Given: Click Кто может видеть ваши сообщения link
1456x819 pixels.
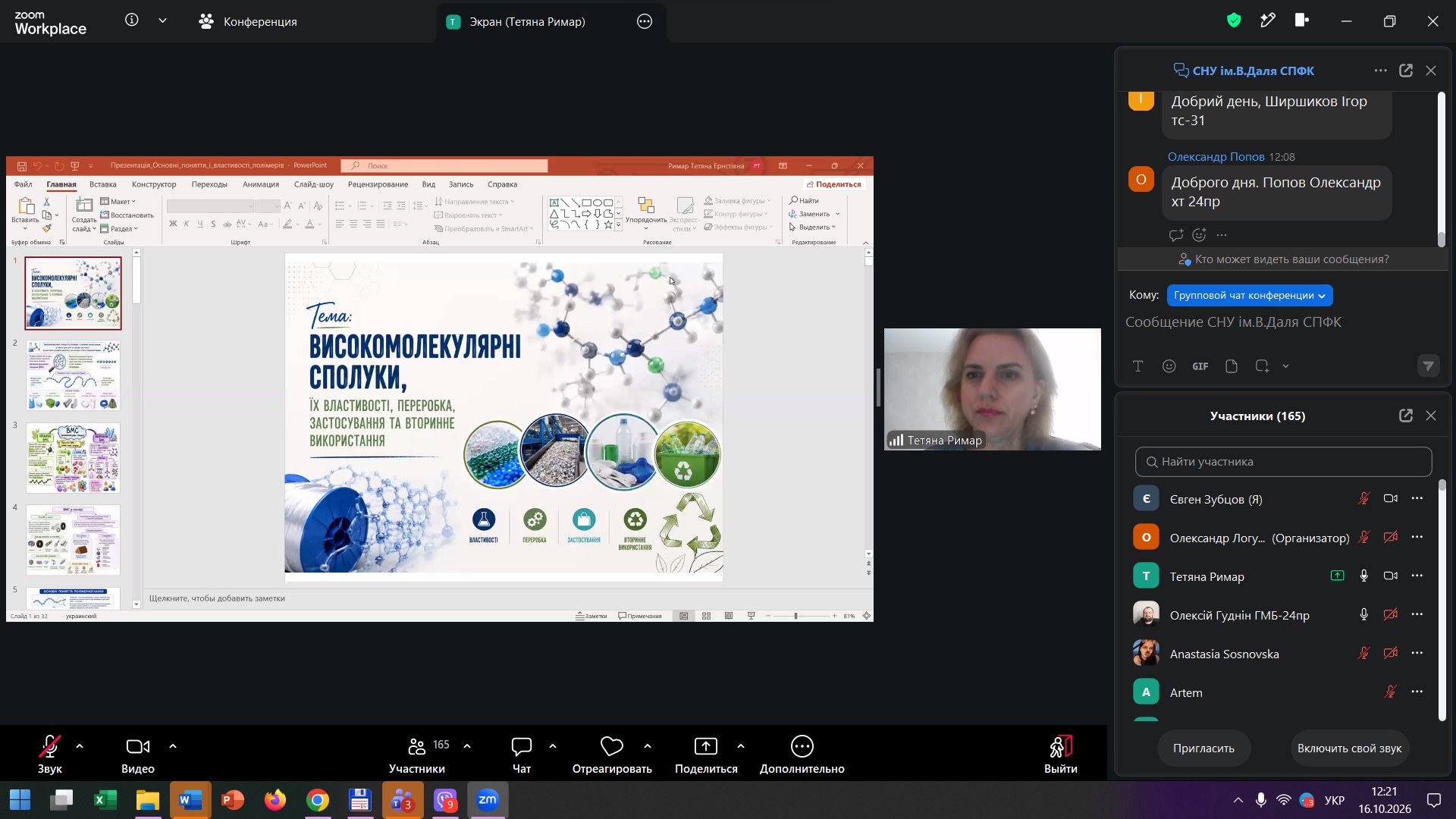Looking at the screenshot, I should tap(1283, 259).
